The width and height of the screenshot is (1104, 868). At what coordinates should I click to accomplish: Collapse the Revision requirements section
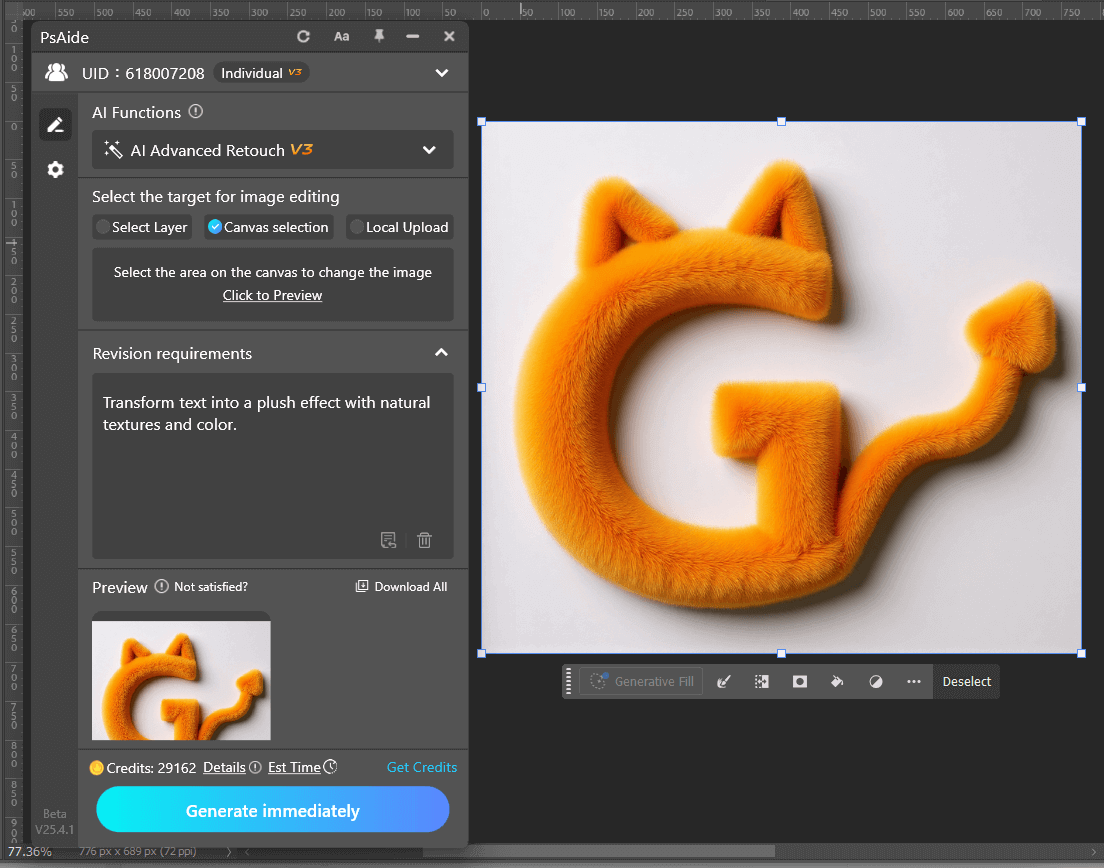[x=440, y=353]
